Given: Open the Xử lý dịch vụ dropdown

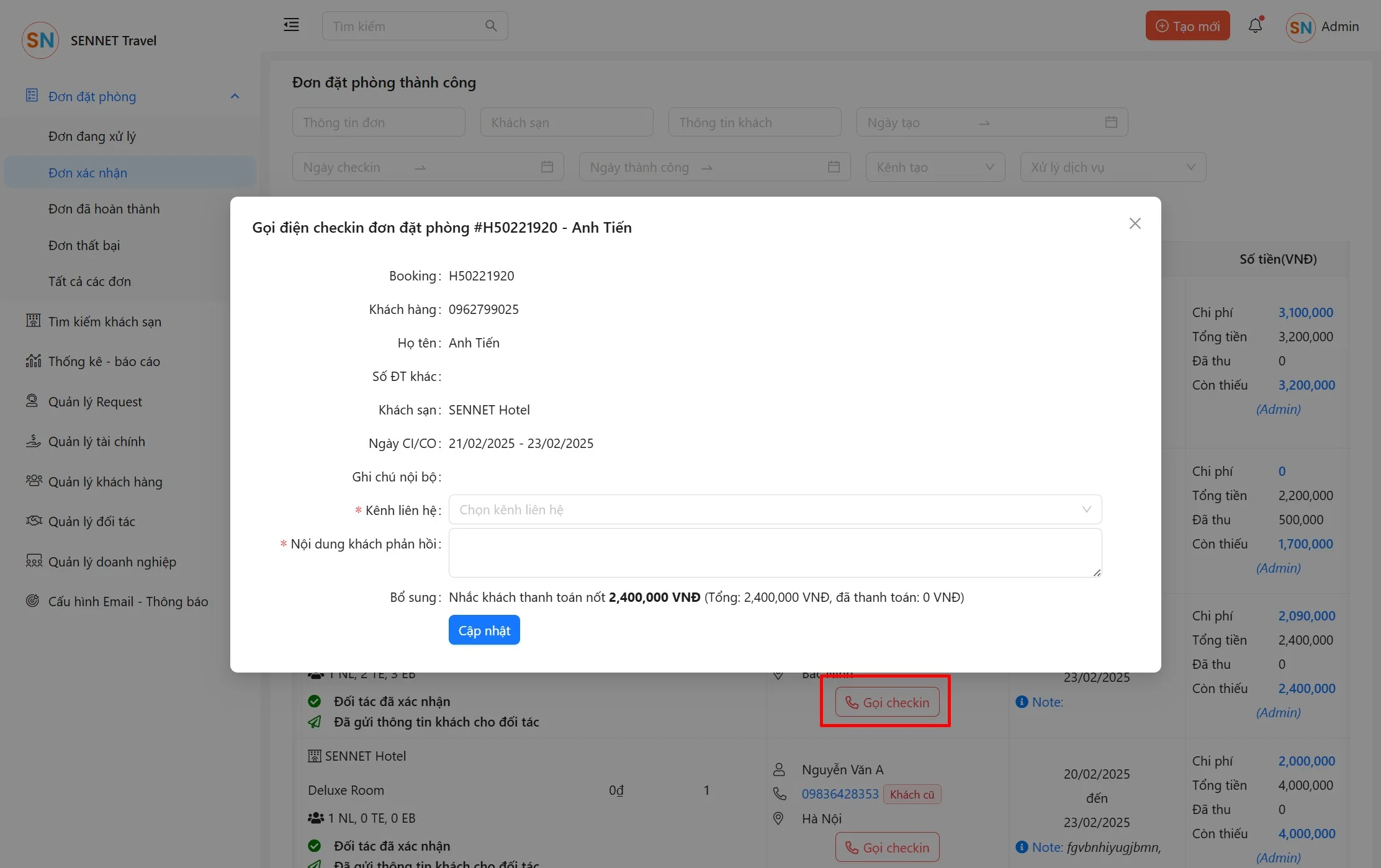Looking at the screenshot, I should point(1112,167).
